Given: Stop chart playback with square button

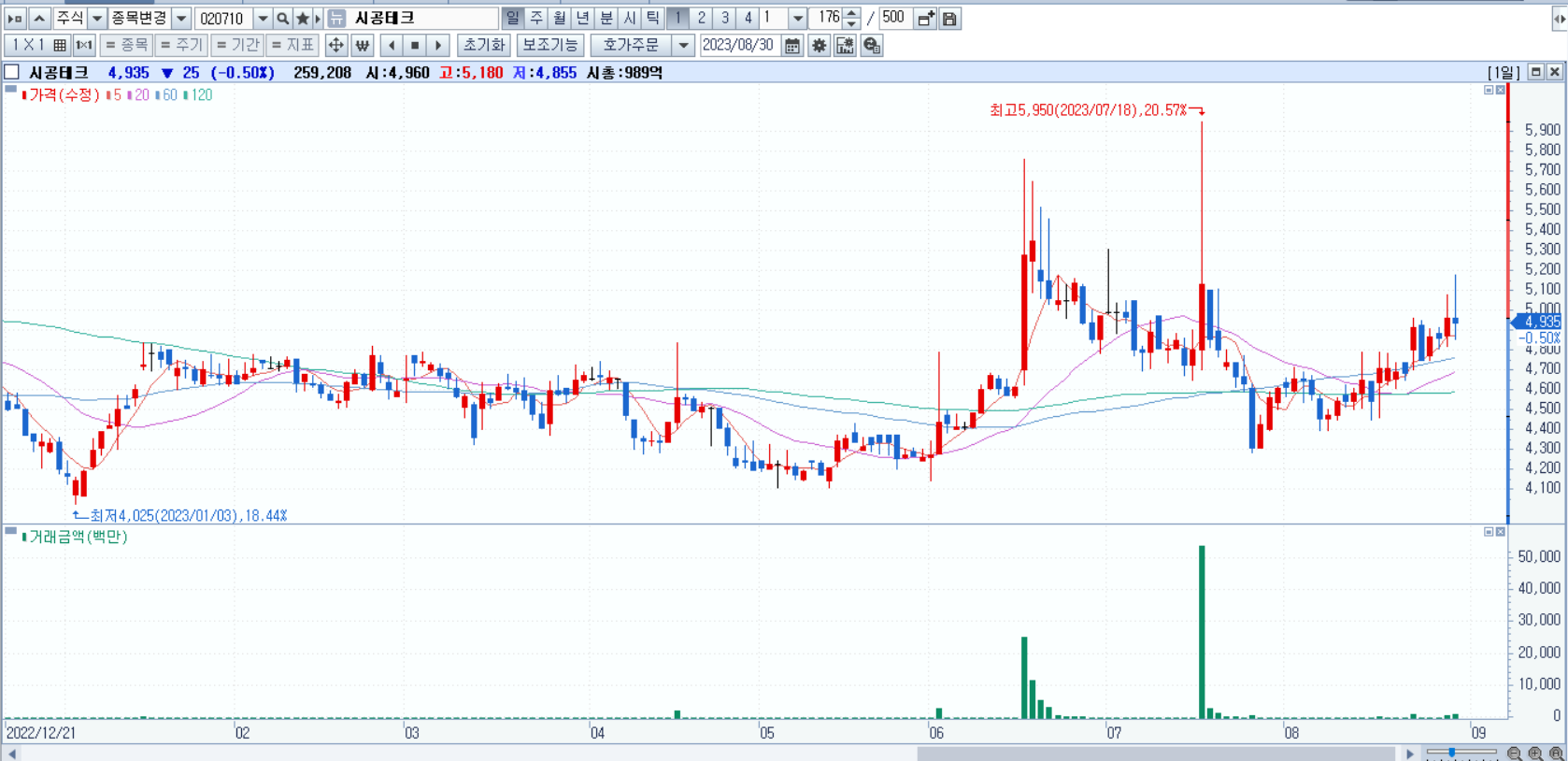Looking at the screenshot, I should point(415,45).
